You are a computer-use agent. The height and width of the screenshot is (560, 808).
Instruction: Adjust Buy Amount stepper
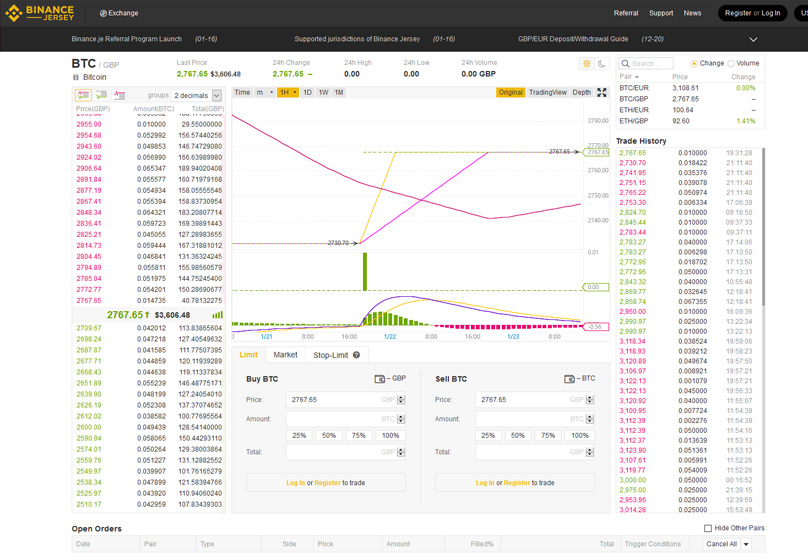(x=401, y=419)
